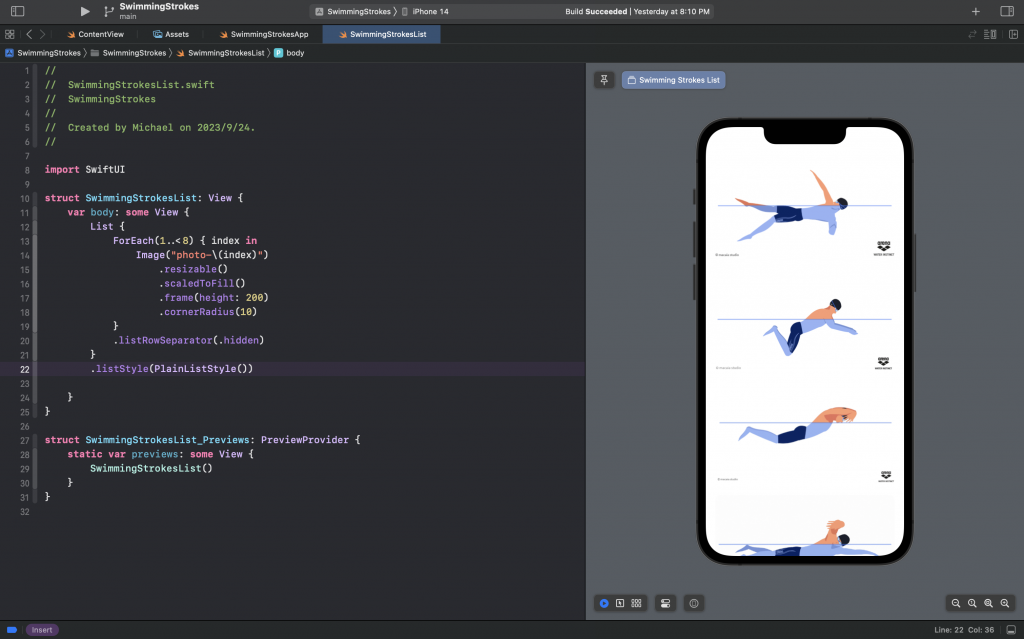Switch preview to Selectable mode

(x=620, y=603)
